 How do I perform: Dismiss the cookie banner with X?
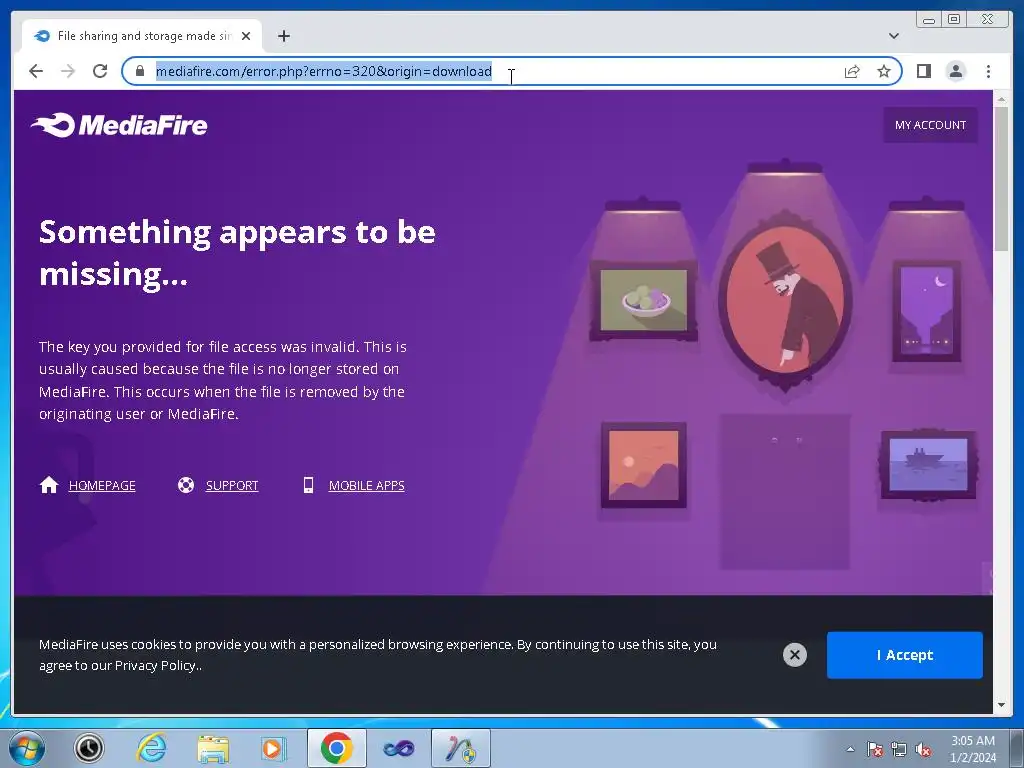tap(795, 654)
